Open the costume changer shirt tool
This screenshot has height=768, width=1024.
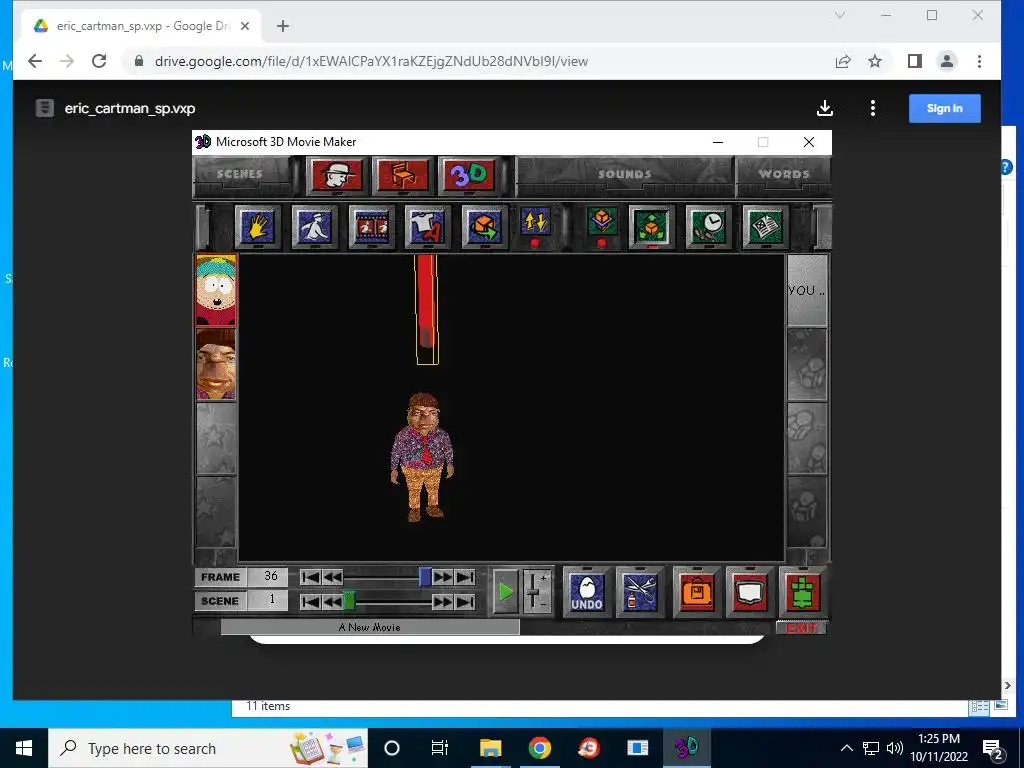coord(427,227)
